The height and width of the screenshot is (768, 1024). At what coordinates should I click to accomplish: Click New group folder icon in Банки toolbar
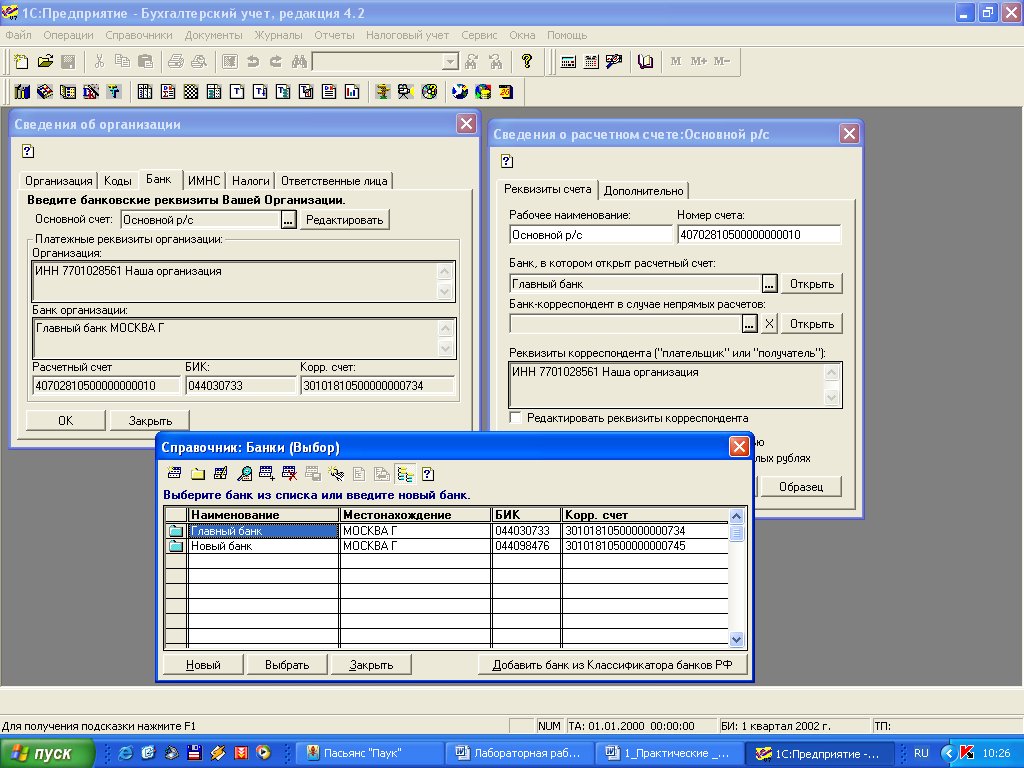[x=198, y=473]
